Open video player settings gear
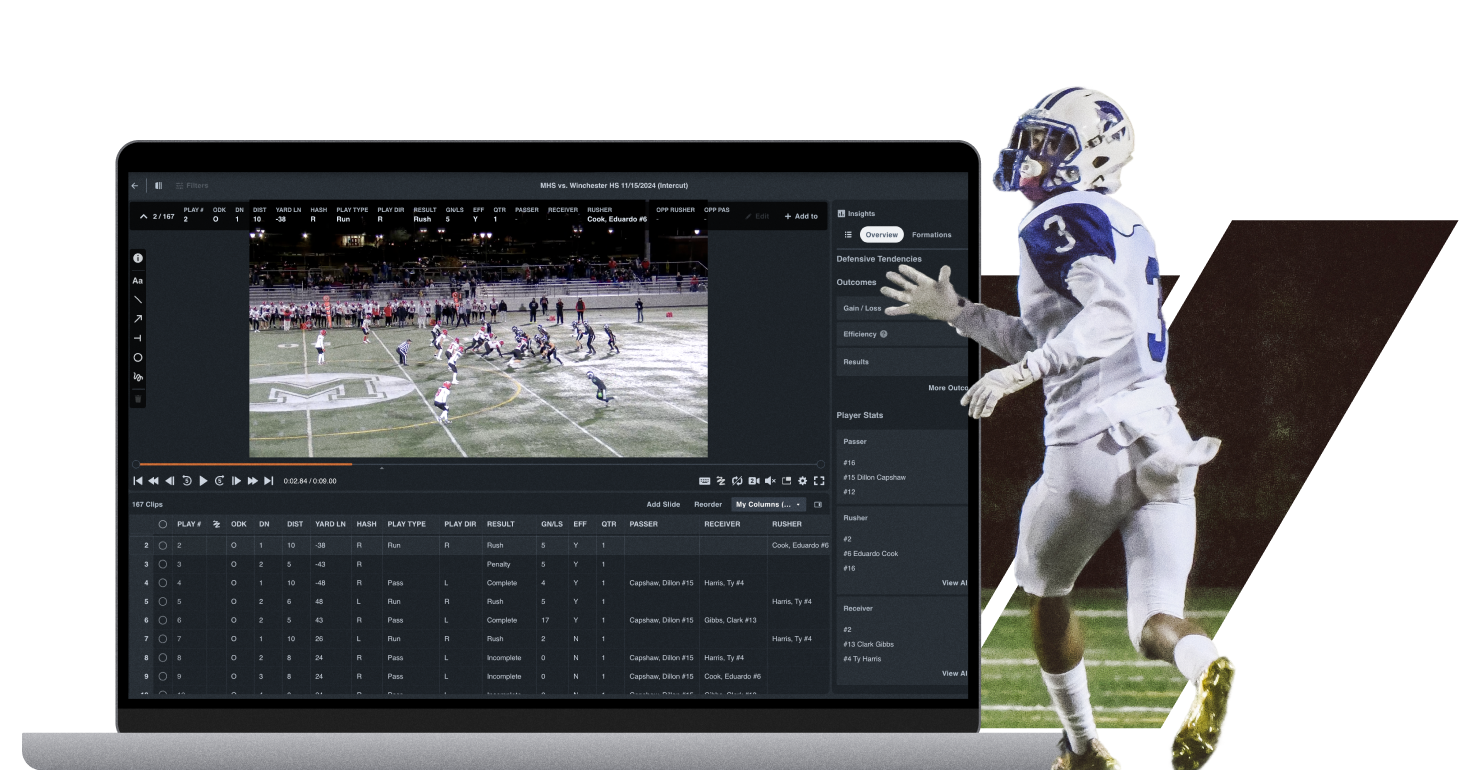 click(x=802, y=481)
